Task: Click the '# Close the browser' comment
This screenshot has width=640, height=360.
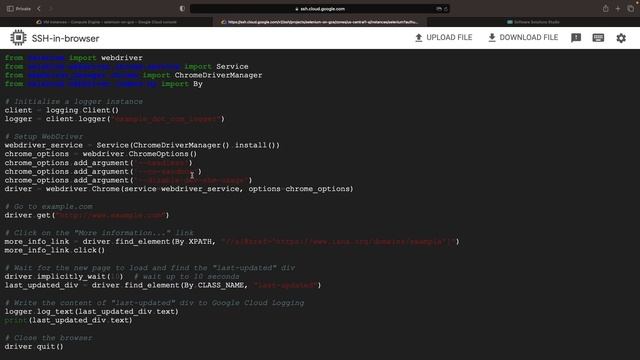Action: (x=49, y=338)
